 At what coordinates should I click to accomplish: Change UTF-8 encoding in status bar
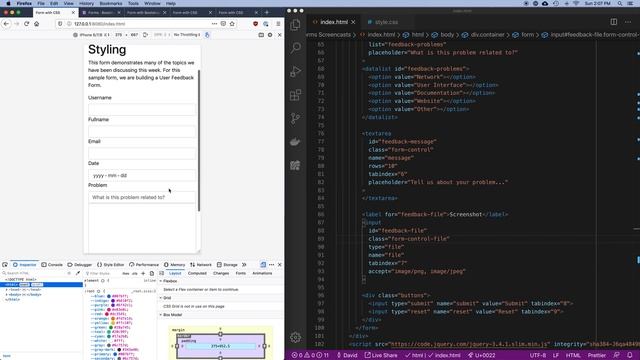click(x=538, y=355)
